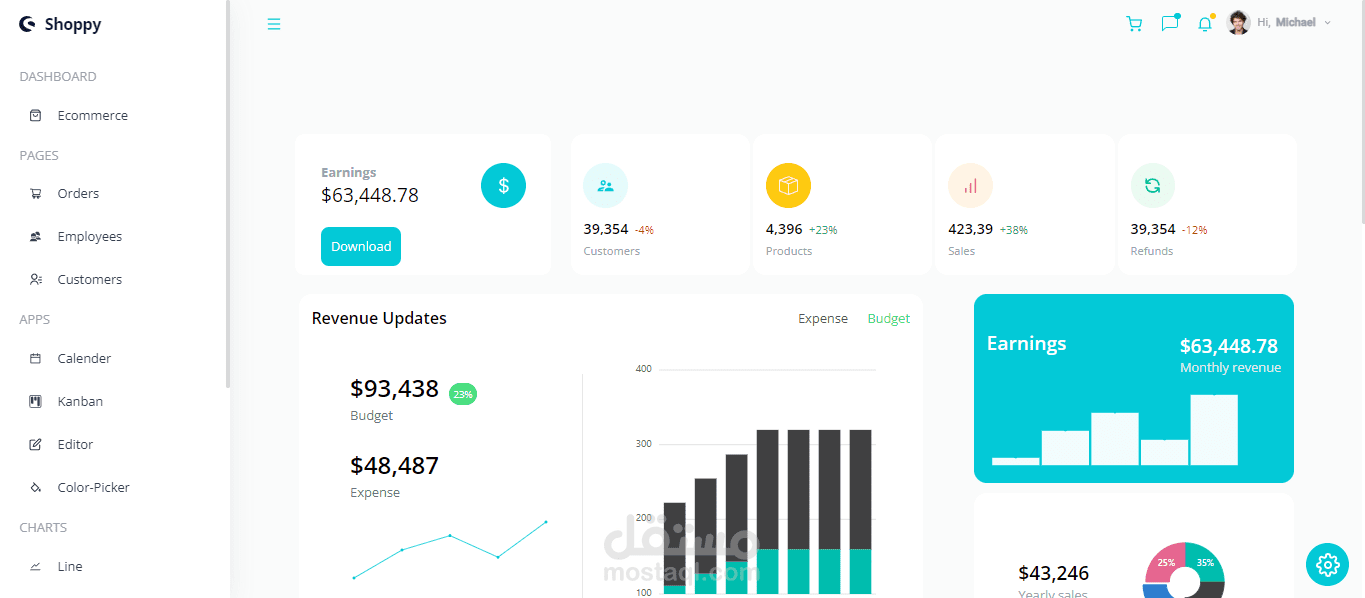The height and width of the screenshot is (598, 1365).
Task: Open the Kanban app
Action: tap(80, 401)
